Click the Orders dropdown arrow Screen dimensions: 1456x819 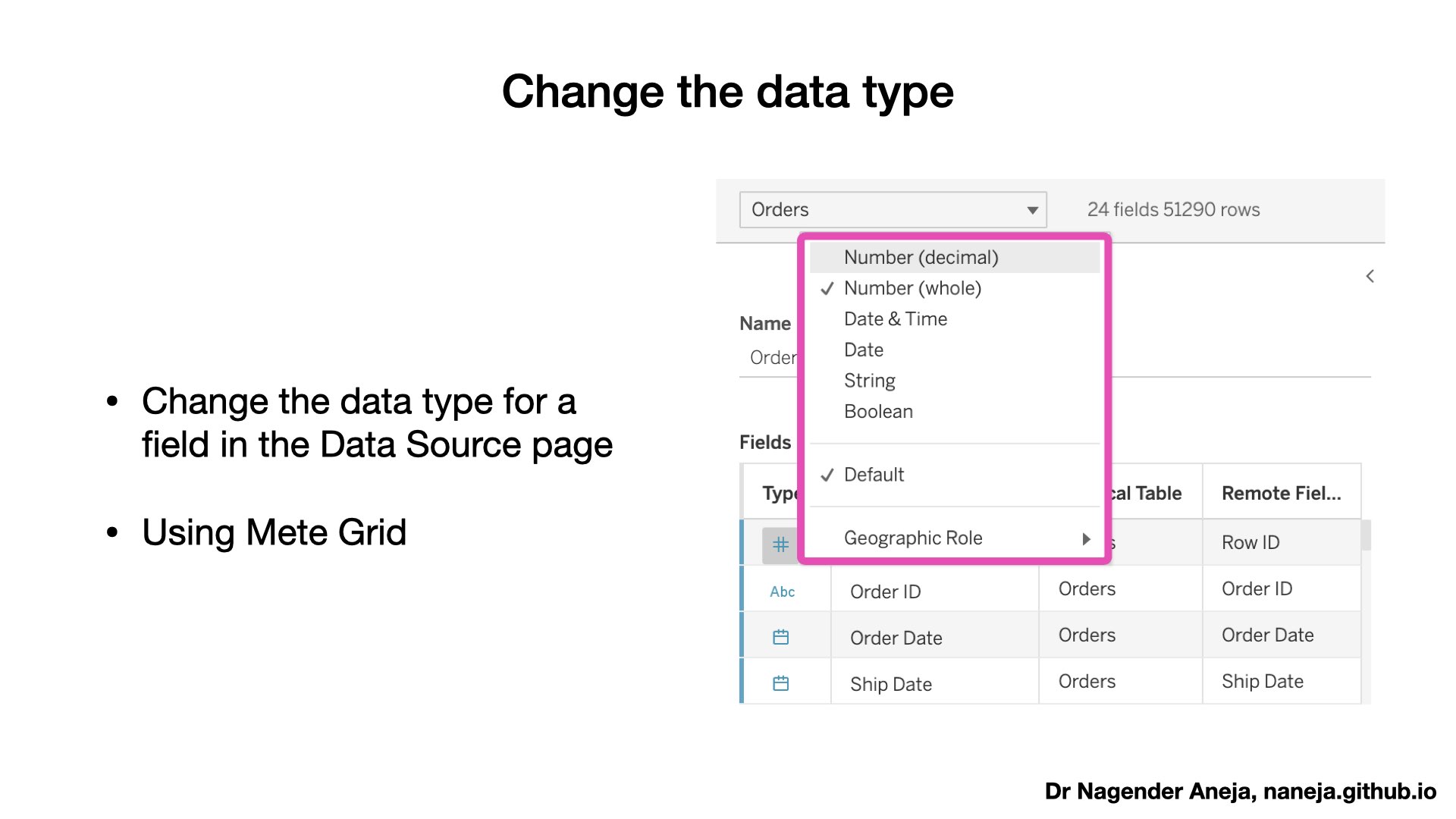1032,210
